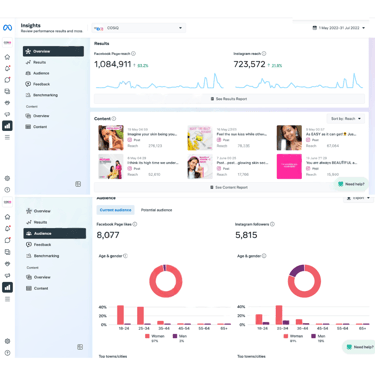The image size is (375, 375).
Task: Open Notifications bell in the Audience screen's rail
Action: (x=7, y=229)
